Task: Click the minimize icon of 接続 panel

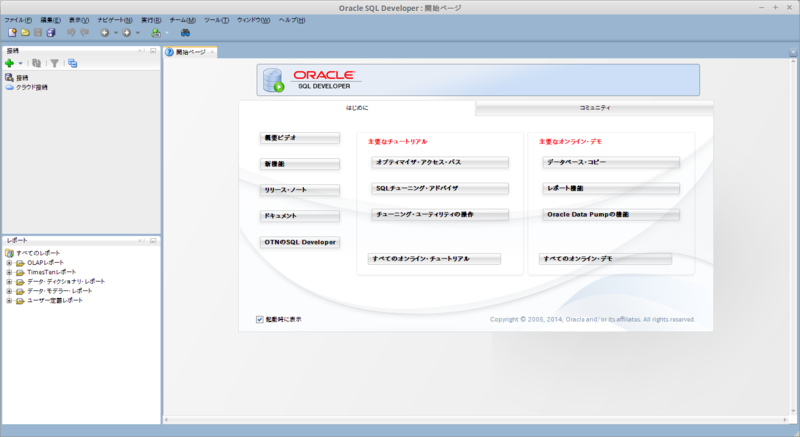Action: pyautogui.click(x=153, y=51)
